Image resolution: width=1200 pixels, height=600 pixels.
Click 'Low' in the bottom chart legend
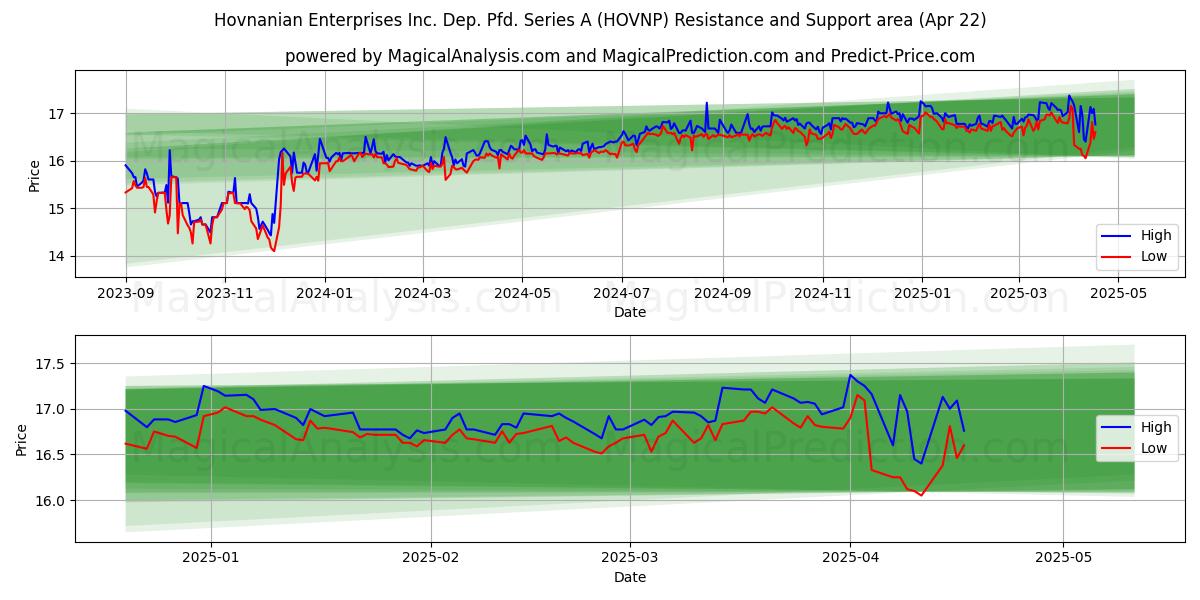click(x=1154, y=448)
